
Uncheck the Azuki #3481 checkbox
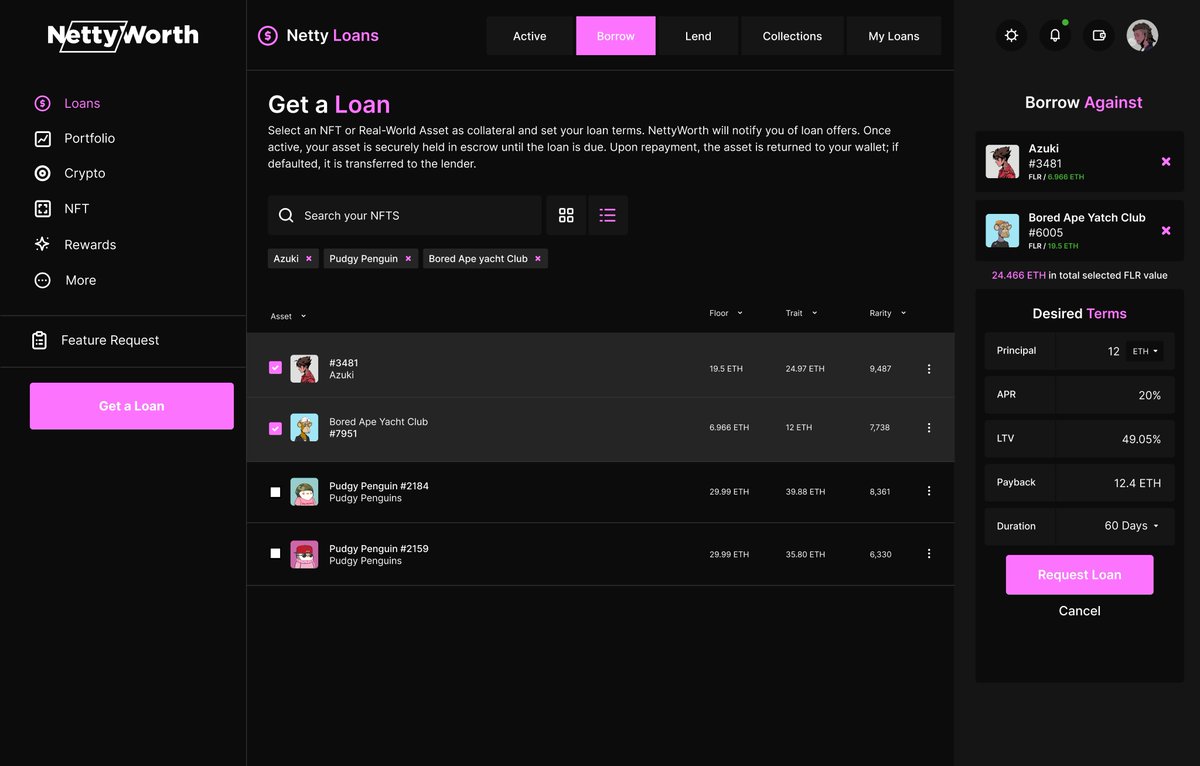275,368
